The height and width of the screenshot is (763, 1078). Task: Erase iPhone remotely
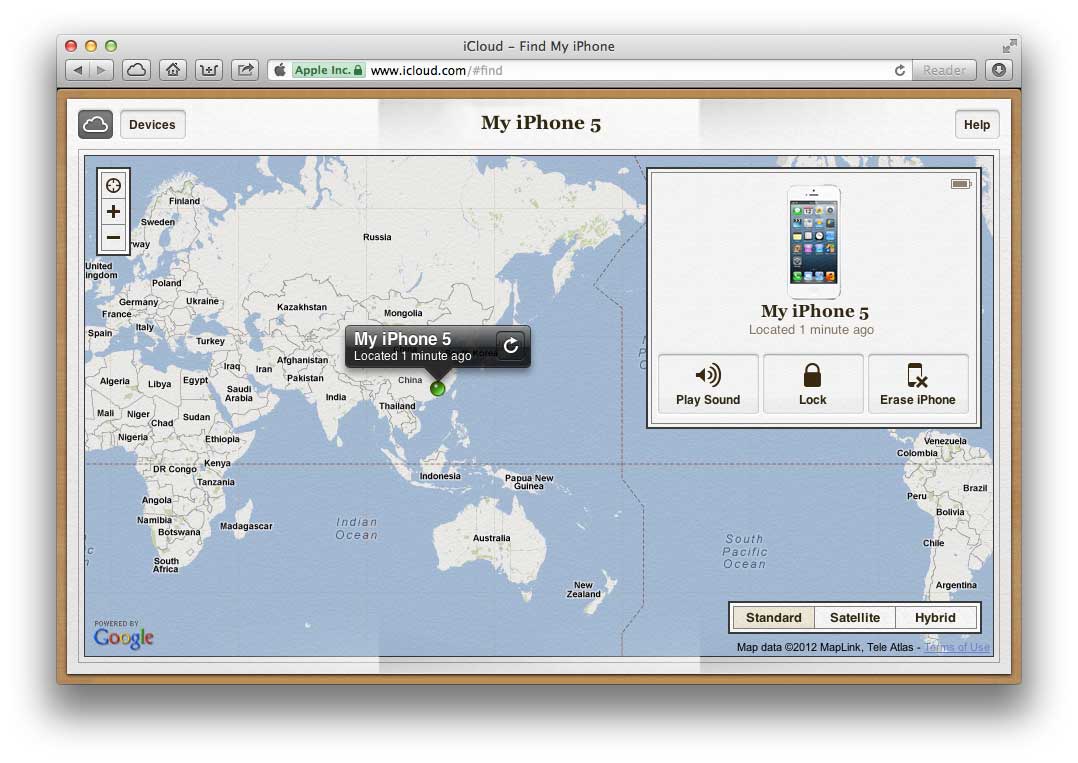918,384
